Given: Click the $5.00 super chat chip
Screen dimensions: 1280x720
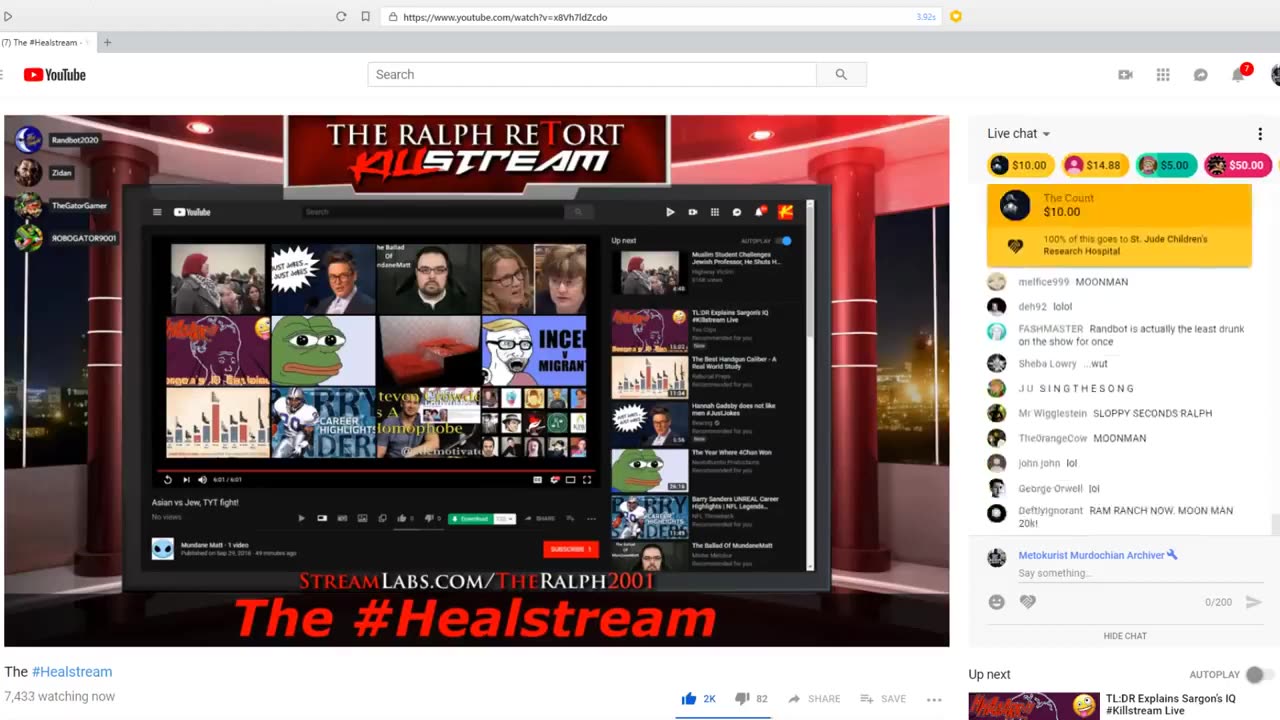Looking at the screenshot, I should [x=1166, y=166].
